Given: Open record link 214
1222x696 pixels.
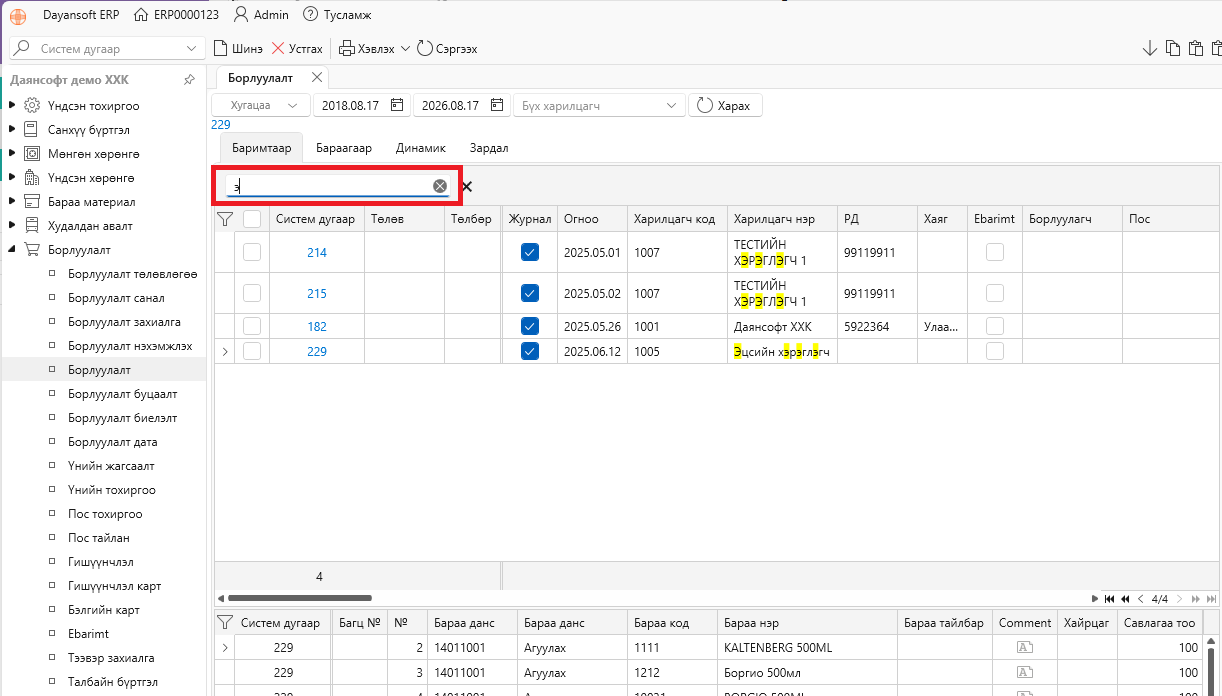Looking at the screenshot, I should point(317,252).
